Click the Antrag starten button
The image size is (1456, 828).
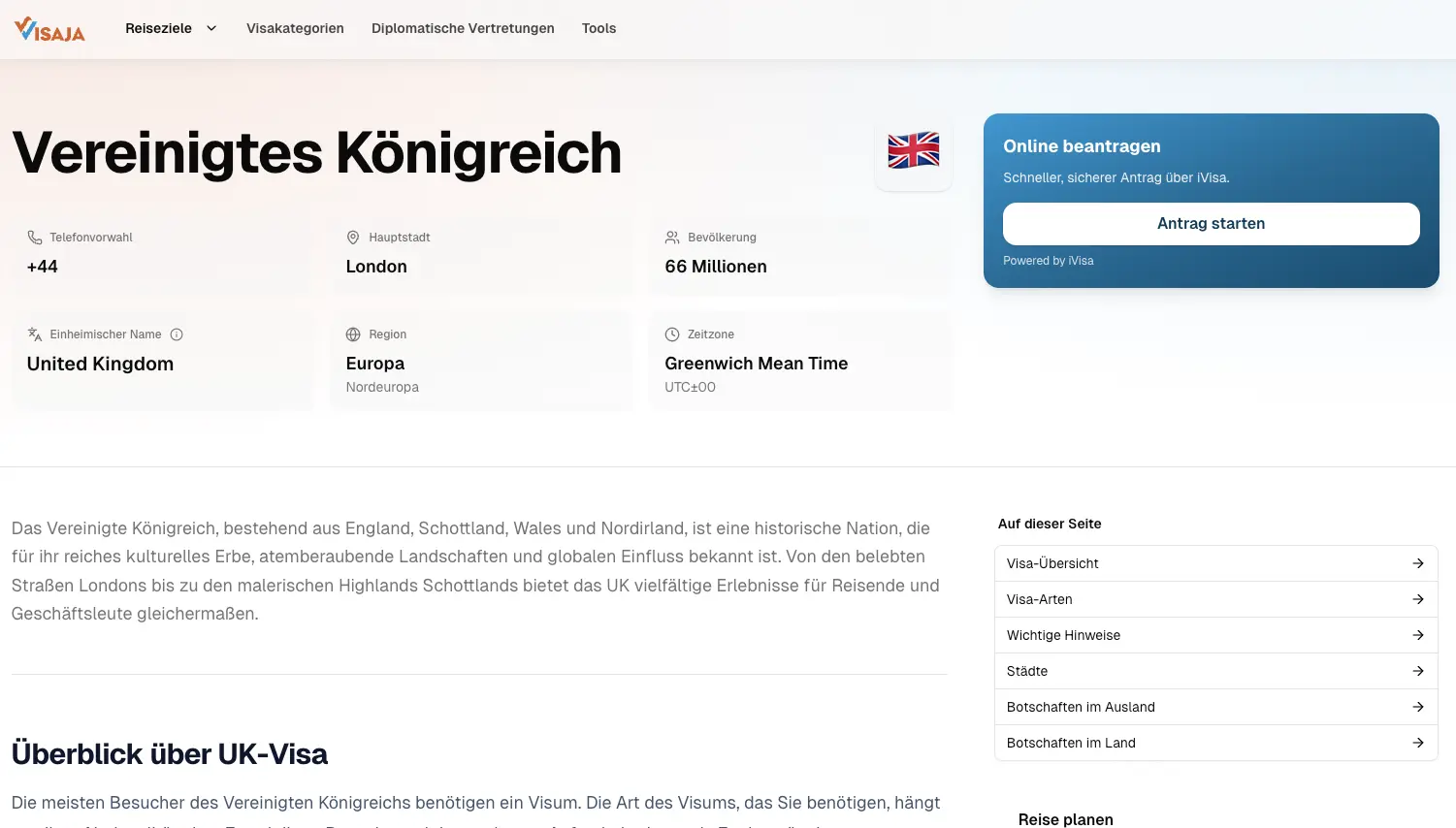click(x=1211, y=224)
